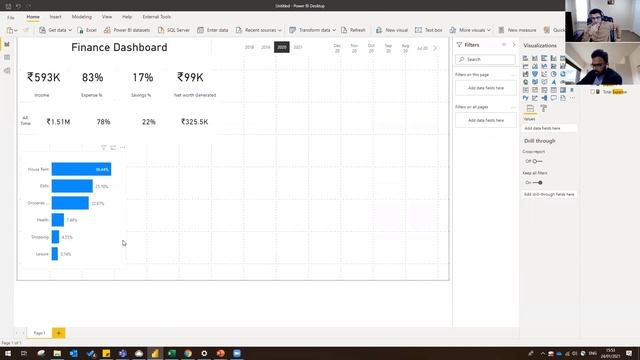
Task: Collapse the Filters pane chevron
Action: coord(514,44)
